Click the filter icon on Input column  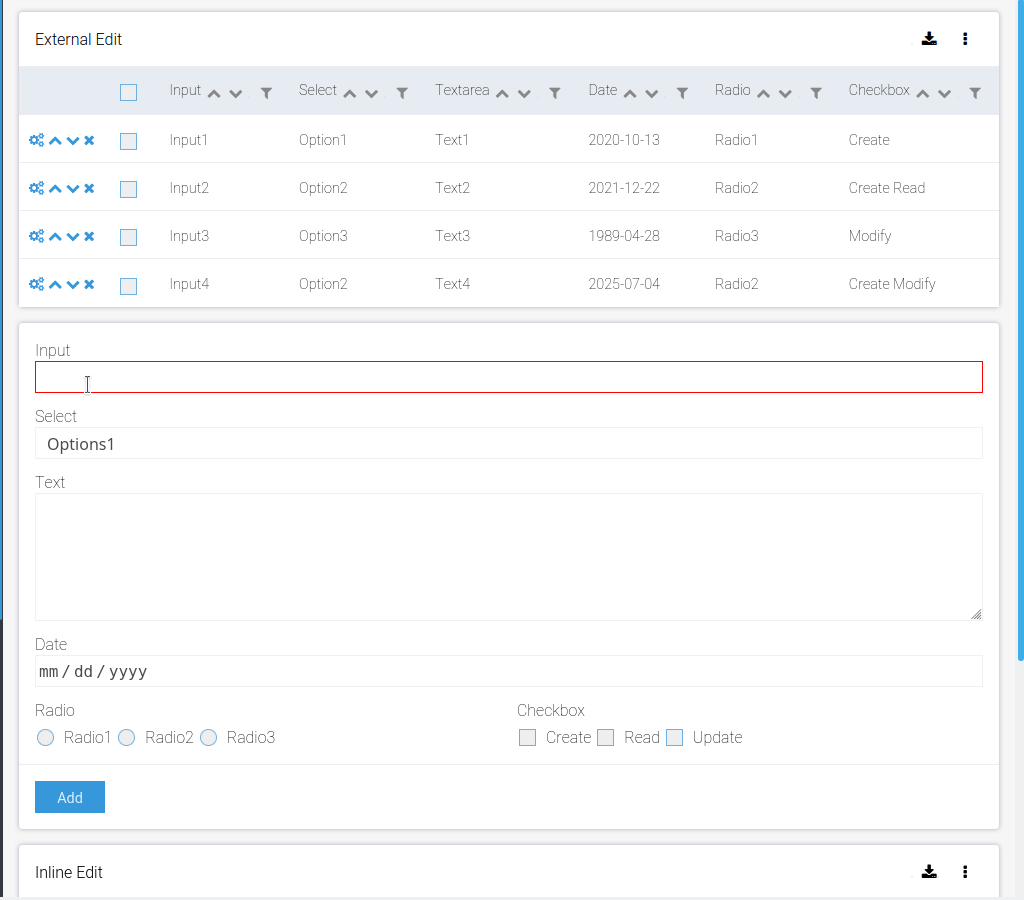[x=266, y=93]
